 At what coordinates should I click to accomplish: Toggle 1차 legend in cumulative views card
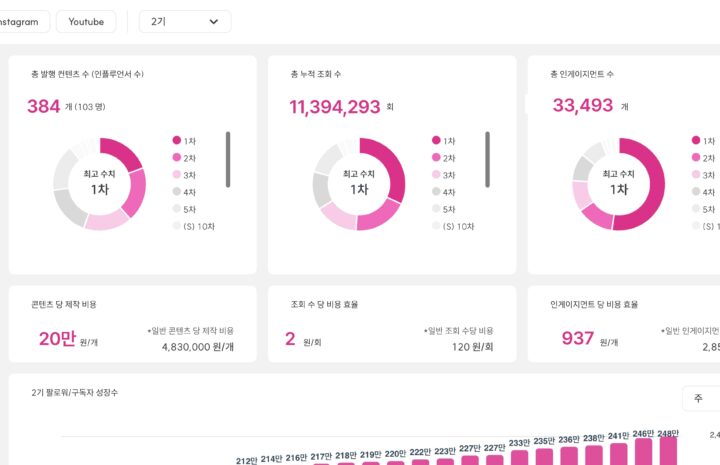point(444,141)
